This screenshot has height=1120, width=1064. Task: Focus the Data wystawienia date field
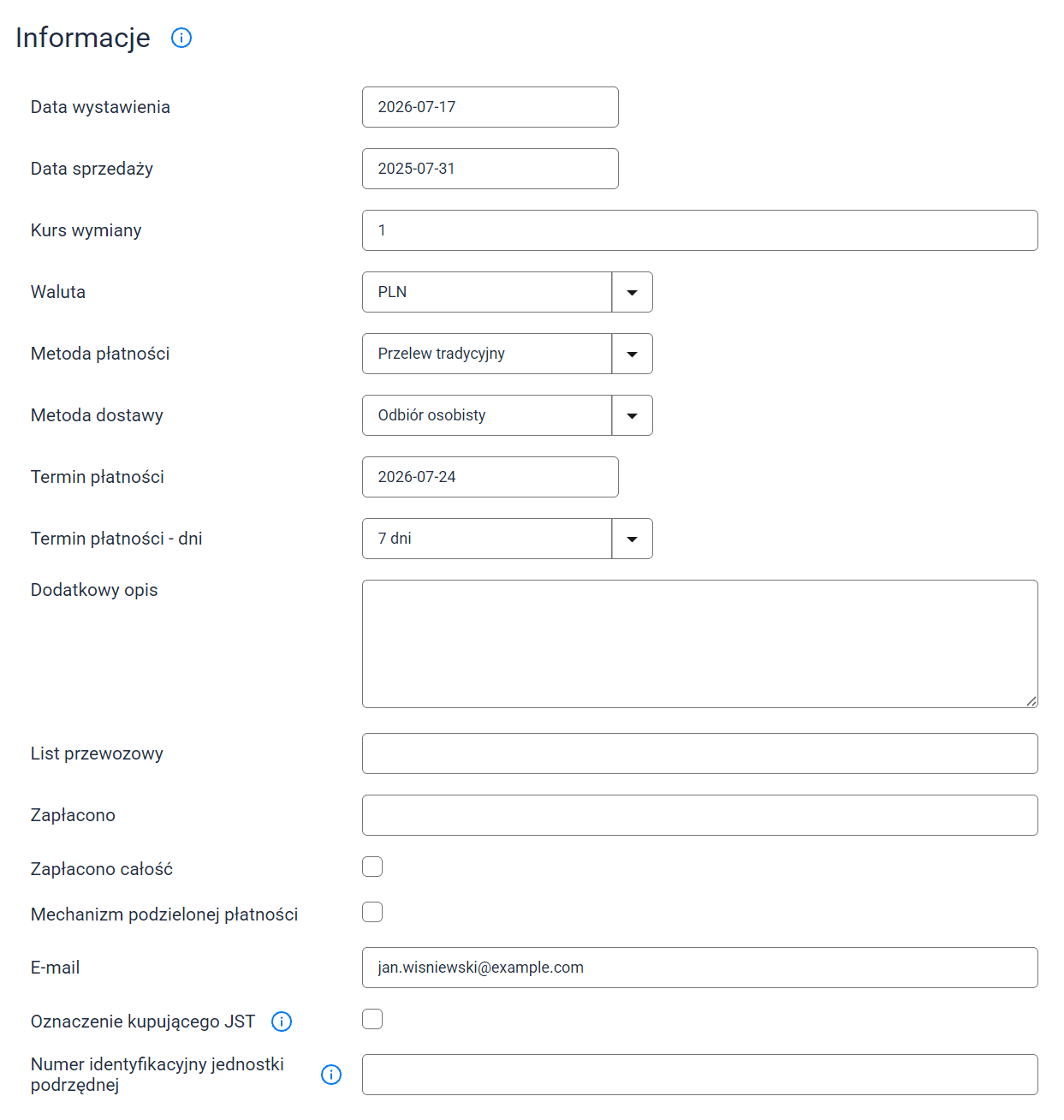click(x=490, y=107)
